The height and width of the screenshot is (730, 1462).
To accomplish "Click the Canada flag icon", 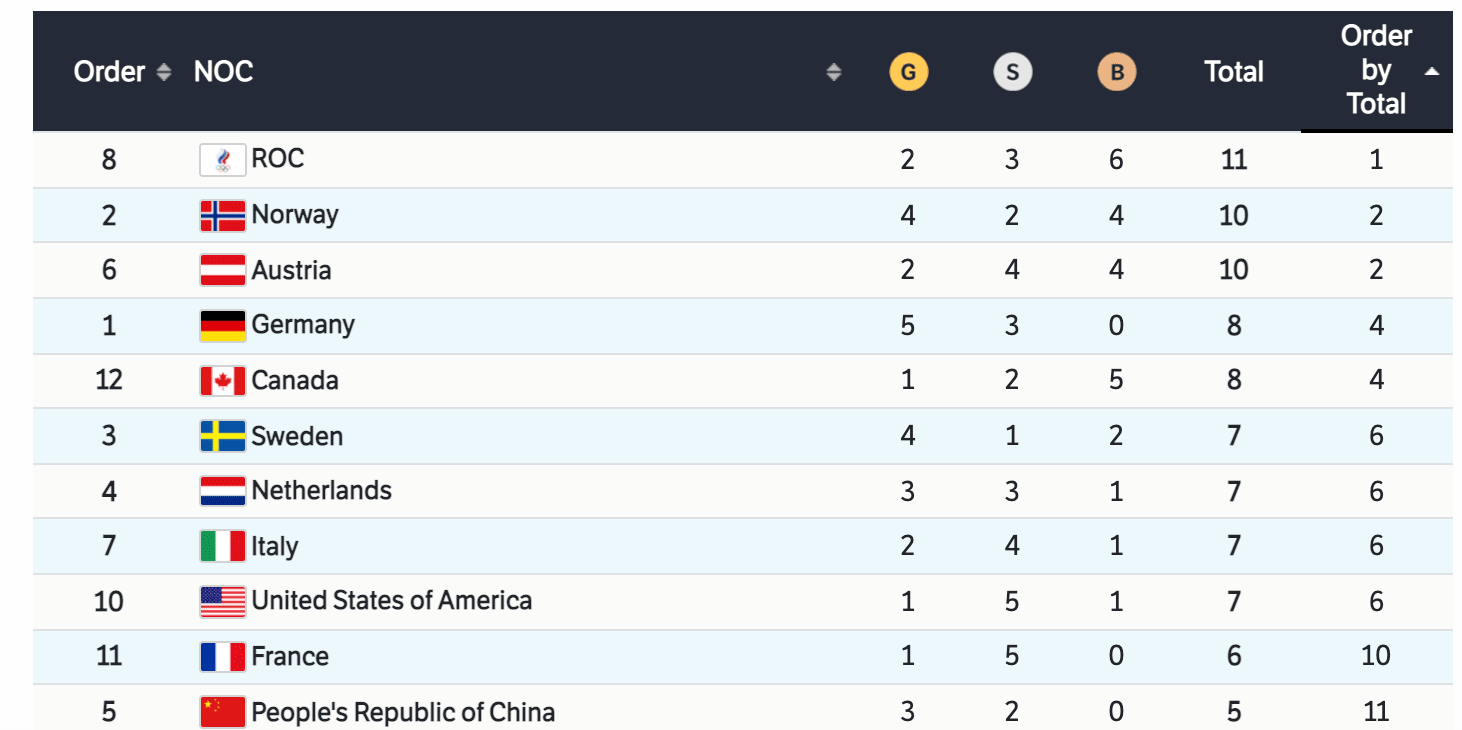I will [222, 381].
